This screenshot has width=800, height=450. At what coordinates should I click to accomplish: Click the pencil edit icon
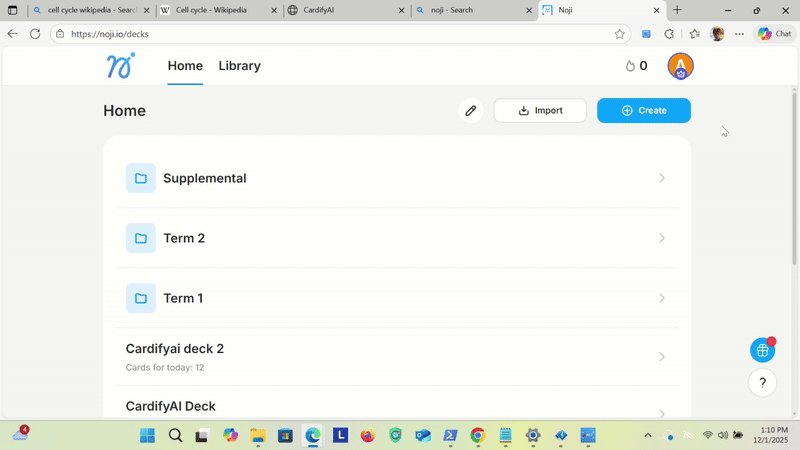[x=470, y=110]
